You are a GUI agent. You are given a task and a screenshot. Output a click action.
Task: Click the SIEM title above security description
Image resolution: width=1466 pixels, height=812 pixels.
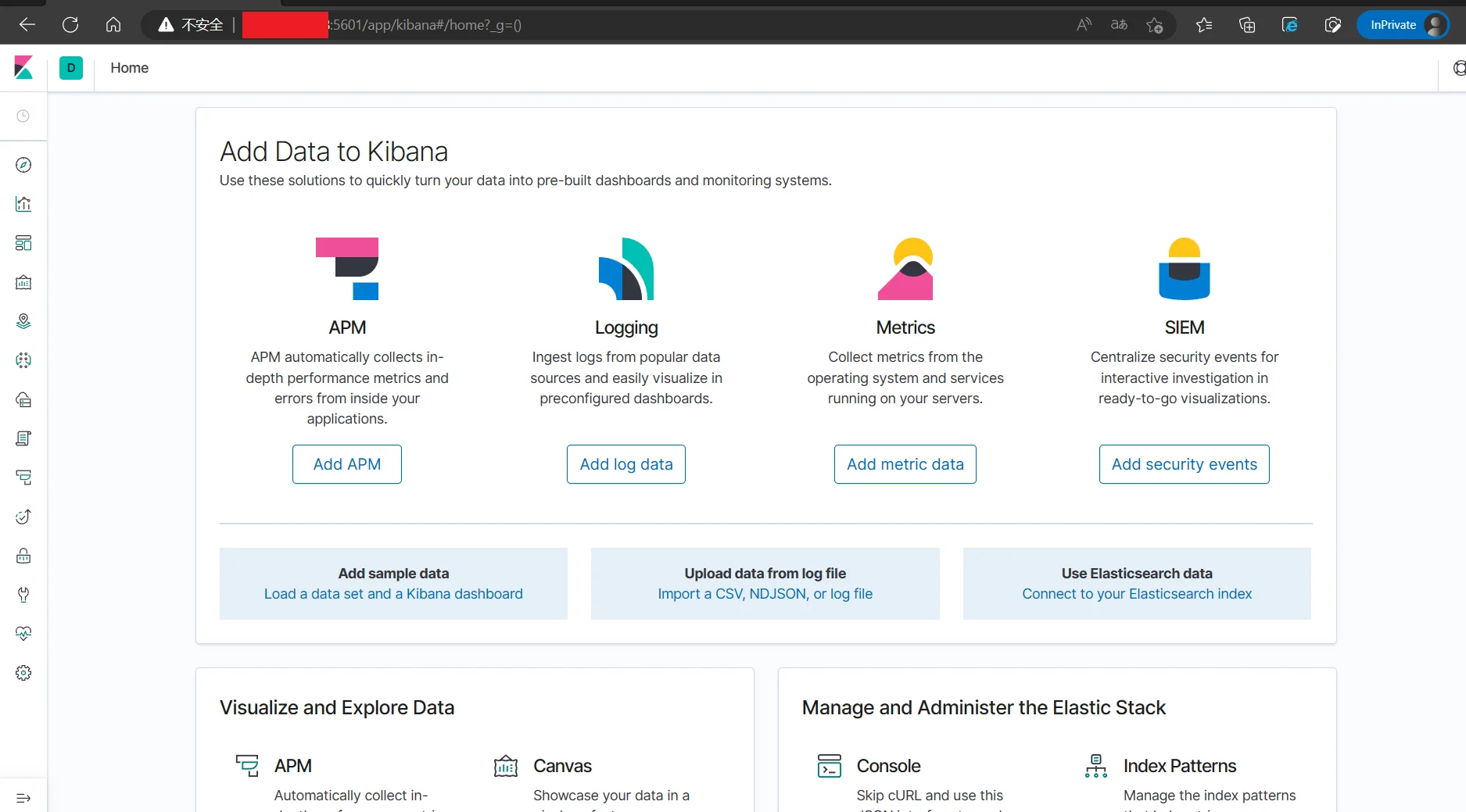click(x=1185, y=327)
